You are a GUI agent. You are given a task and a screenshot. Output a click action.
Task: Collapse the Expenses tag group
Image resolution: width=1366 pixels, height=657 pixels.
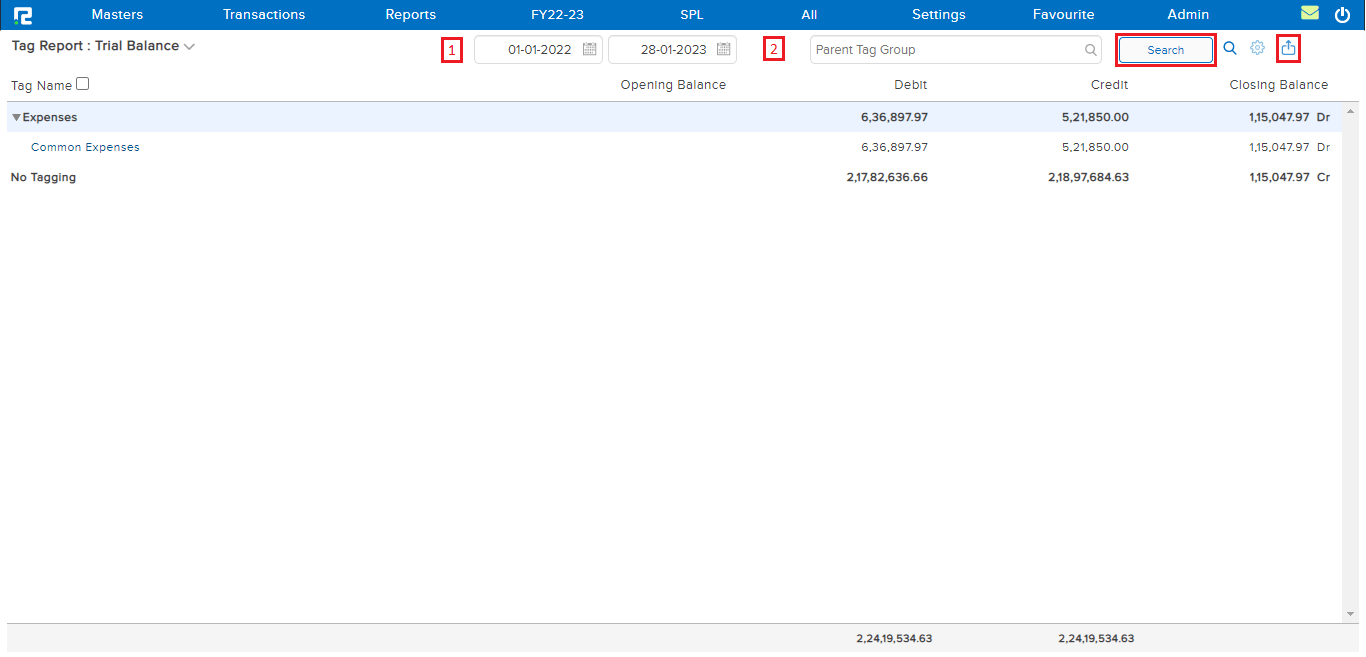coord(16,118)
